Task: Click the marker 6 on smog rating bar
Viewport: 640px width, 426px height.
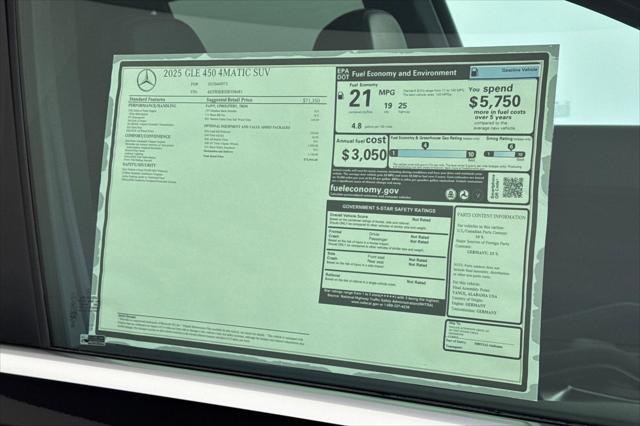Action: (x=511, y=146)
